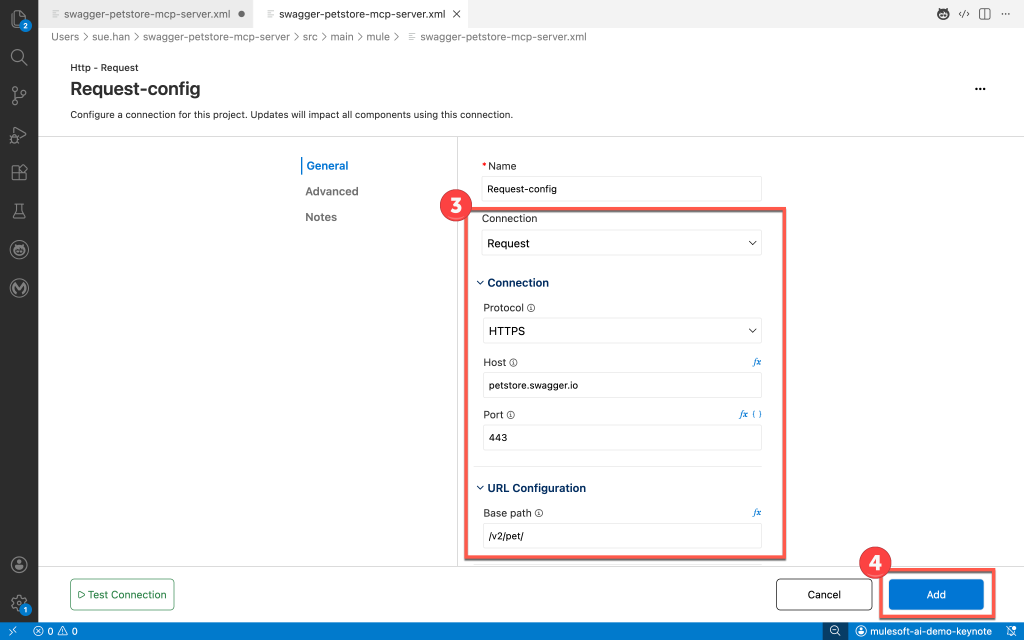
Task: Collapse the URL Configuration section
Action: pyautogui.click(x=480, y=488)
